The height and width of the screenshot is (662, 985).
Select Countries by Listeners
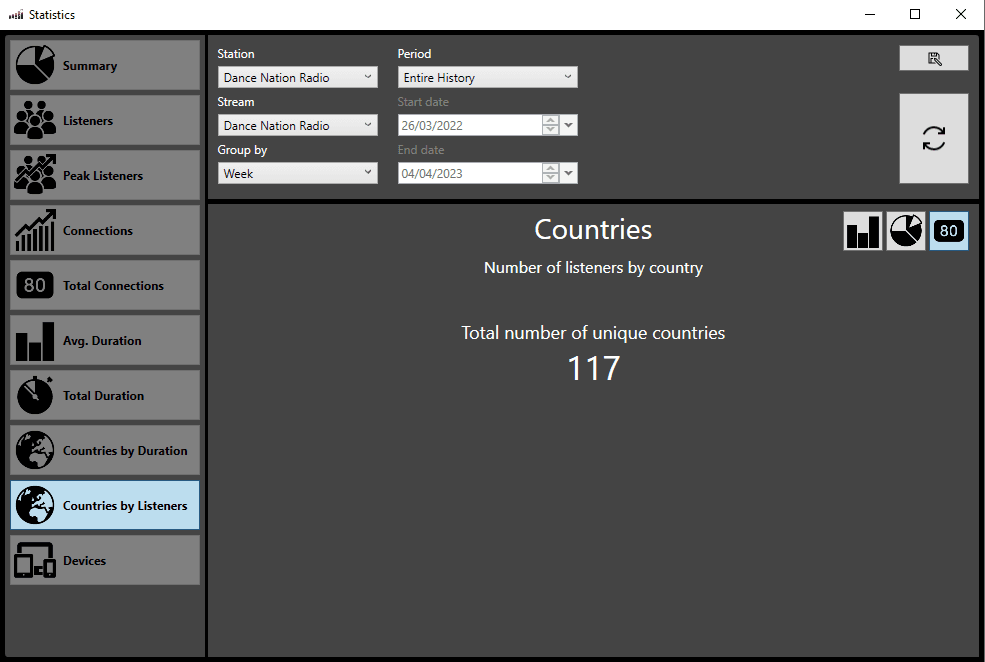click(x=105, y=505)
